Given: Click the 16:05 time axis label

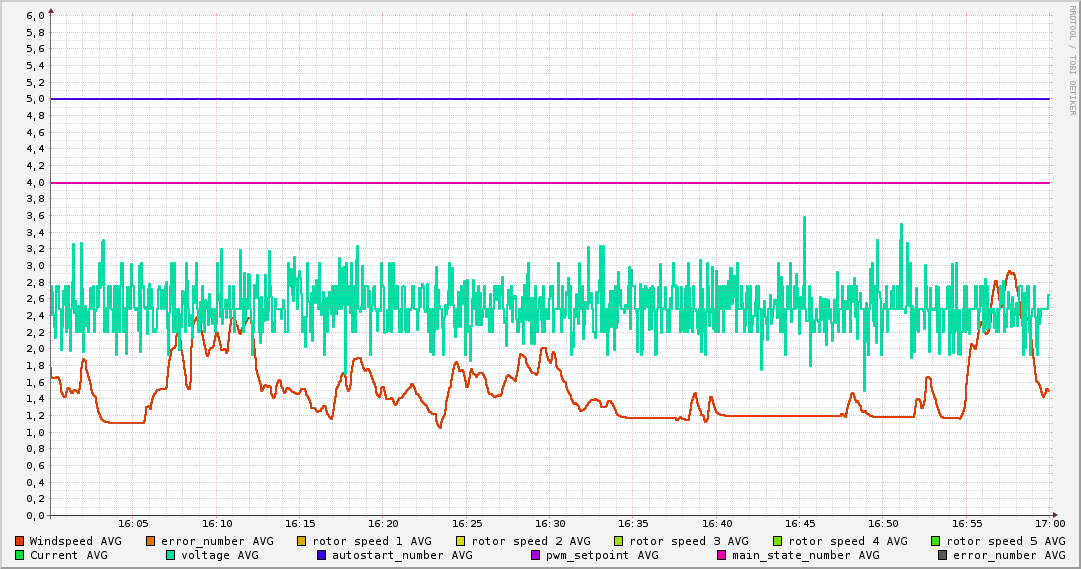Looking at the screenshot, I should point(134,523).
